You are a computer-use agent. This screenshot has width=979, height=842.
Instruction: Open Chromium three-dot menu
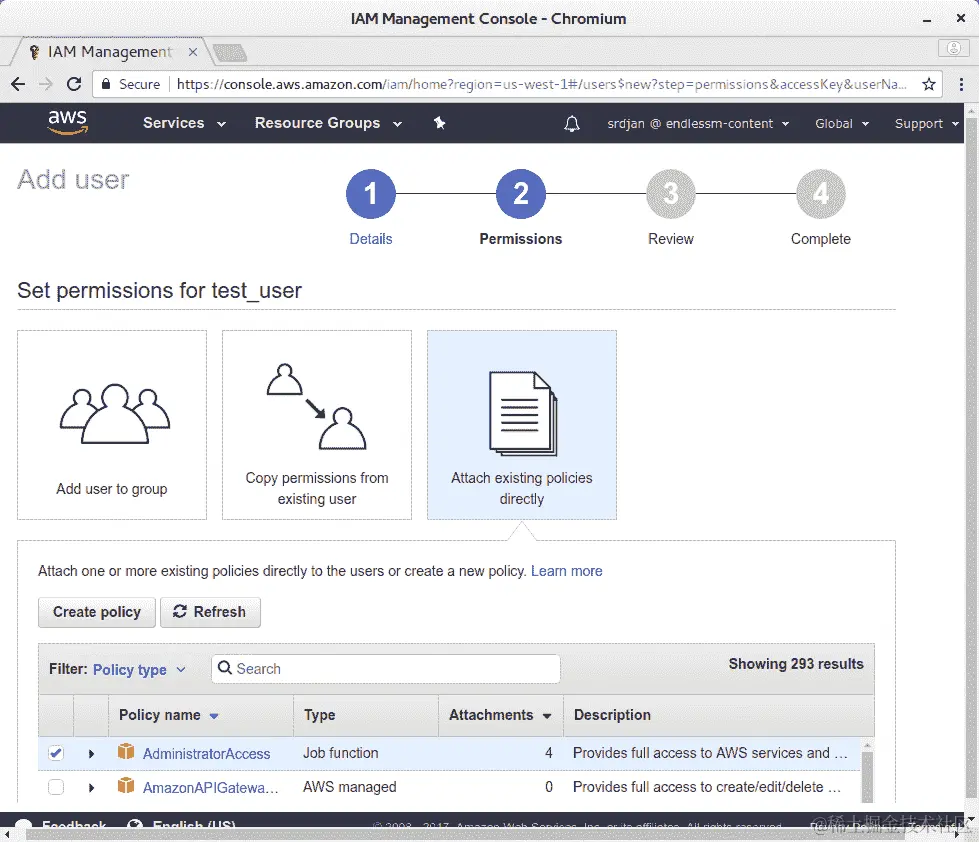pos(961,84)
